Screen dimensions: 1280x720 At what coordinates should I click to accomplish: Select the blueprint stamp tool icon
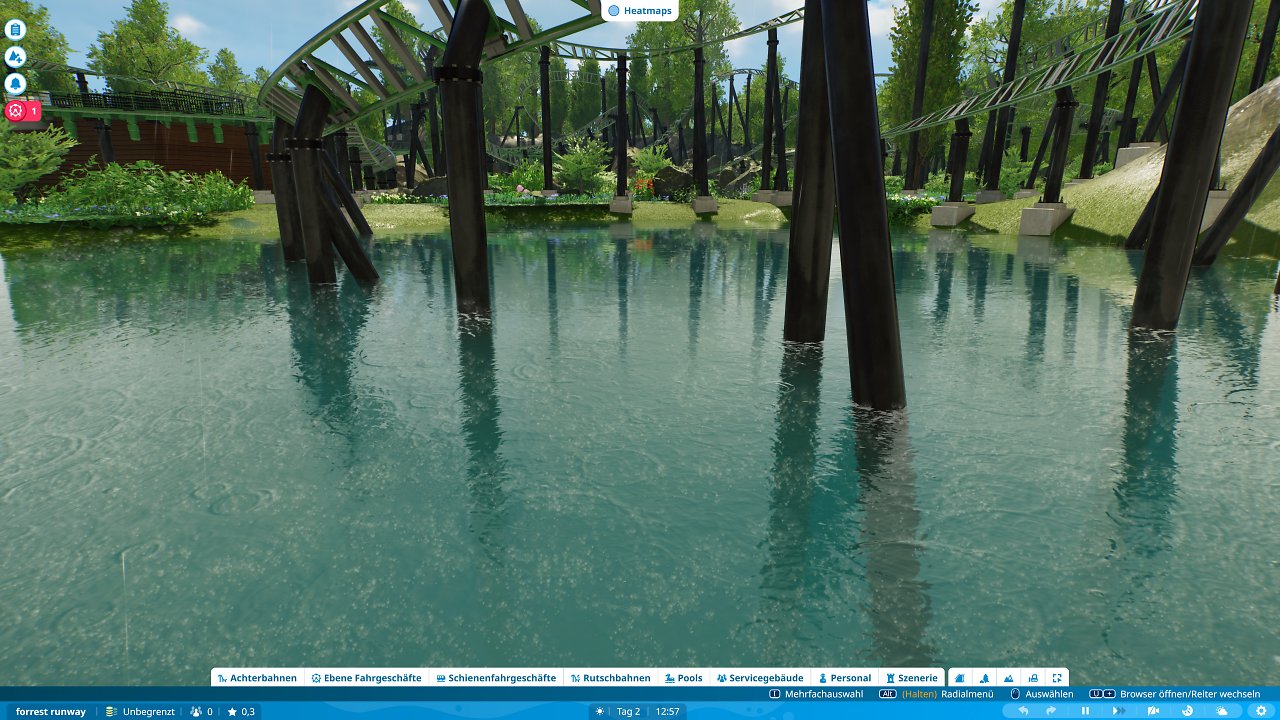tap(1033, 678)
